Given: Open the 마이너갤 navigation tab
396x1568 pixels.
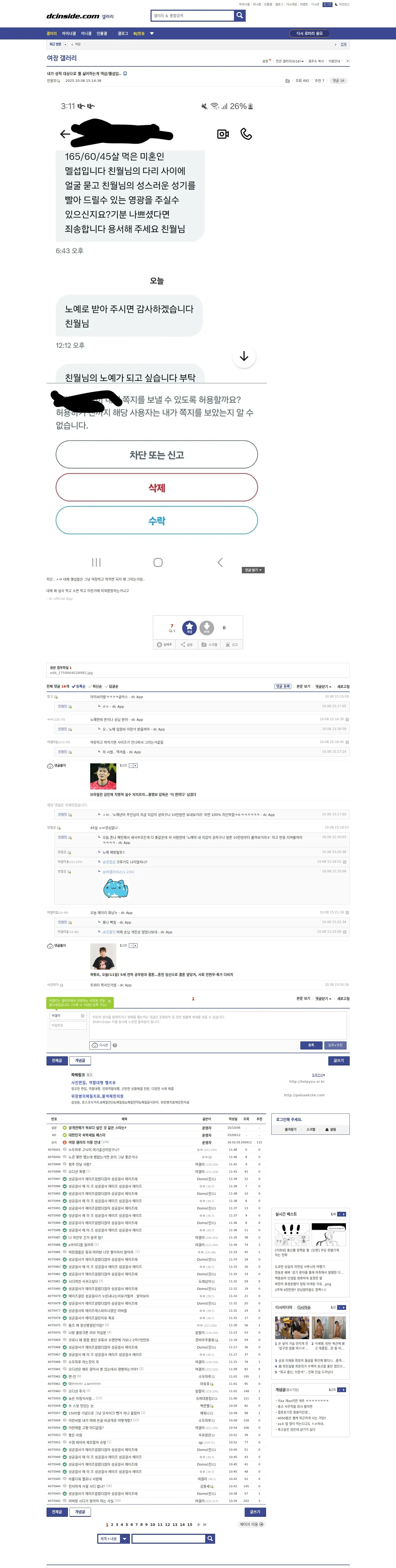Looking at the screenshot, I should coord(69,33).
